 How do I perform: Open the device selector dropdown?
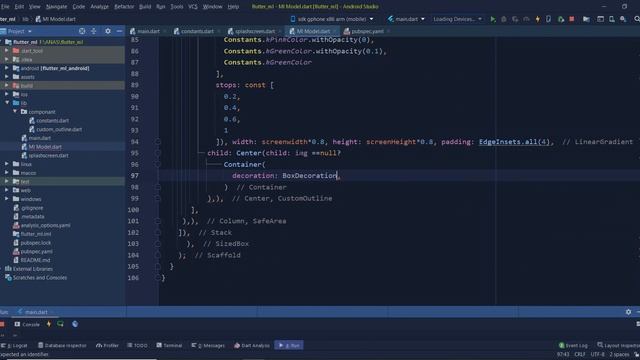[x=332, y=19]
